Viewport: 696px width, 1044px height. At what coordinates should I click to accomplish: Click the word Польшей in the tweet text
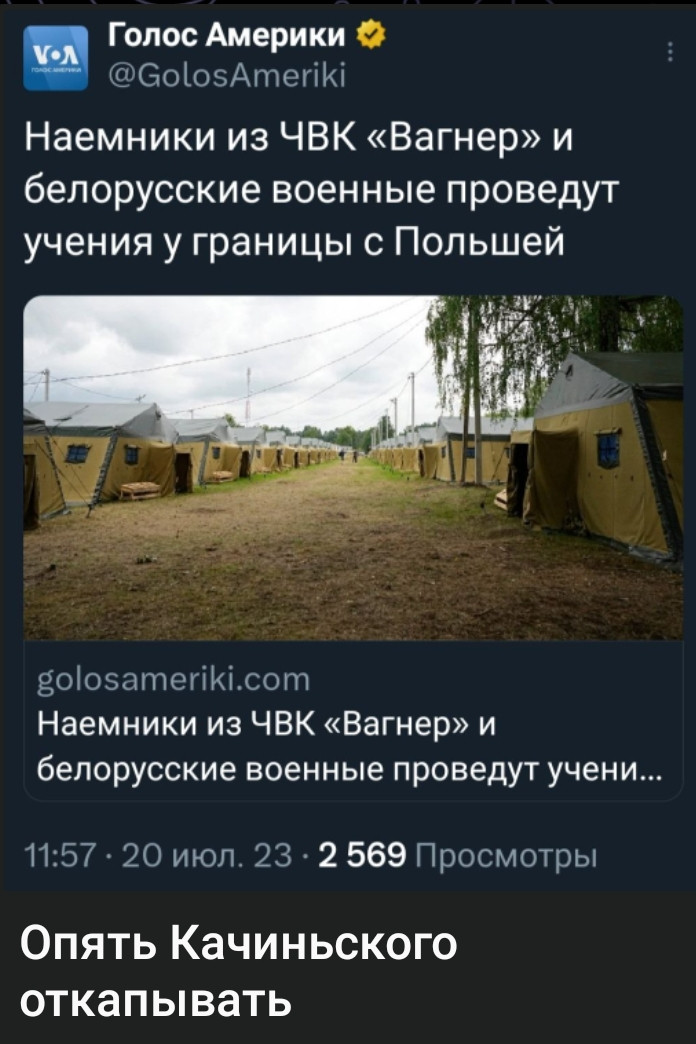click(x=481, y=240)
